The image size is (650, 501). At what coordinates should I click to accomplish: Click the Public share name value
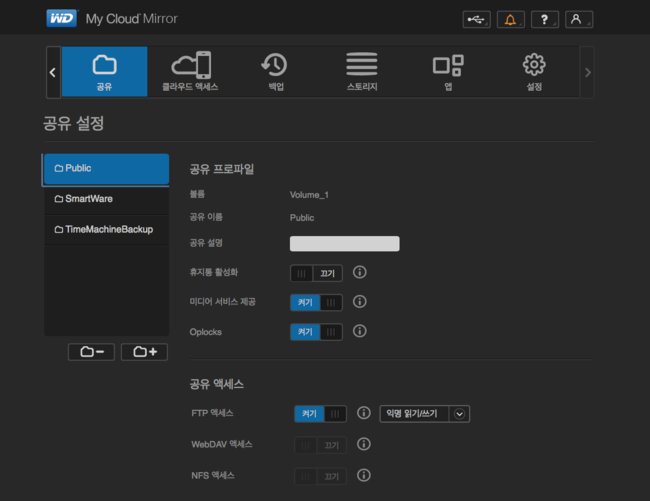pyautogui.click(x=302, y=218)
